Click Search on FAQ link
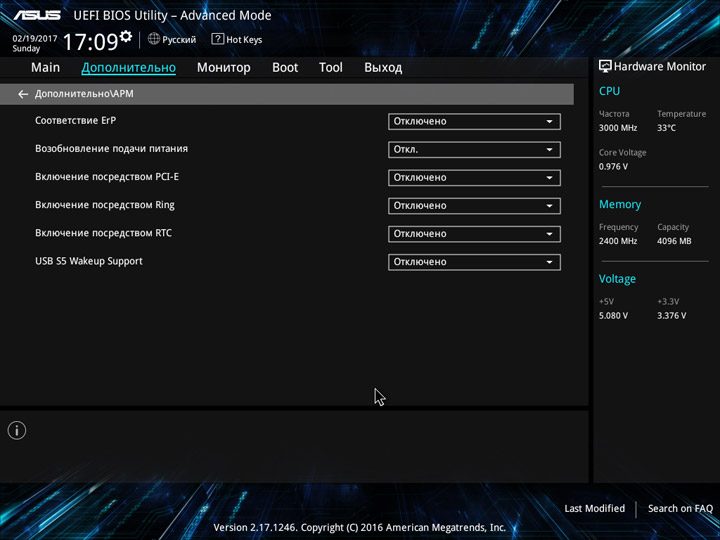Image resolution: width=720 pixels, height=540 pixels. (680, 508)
